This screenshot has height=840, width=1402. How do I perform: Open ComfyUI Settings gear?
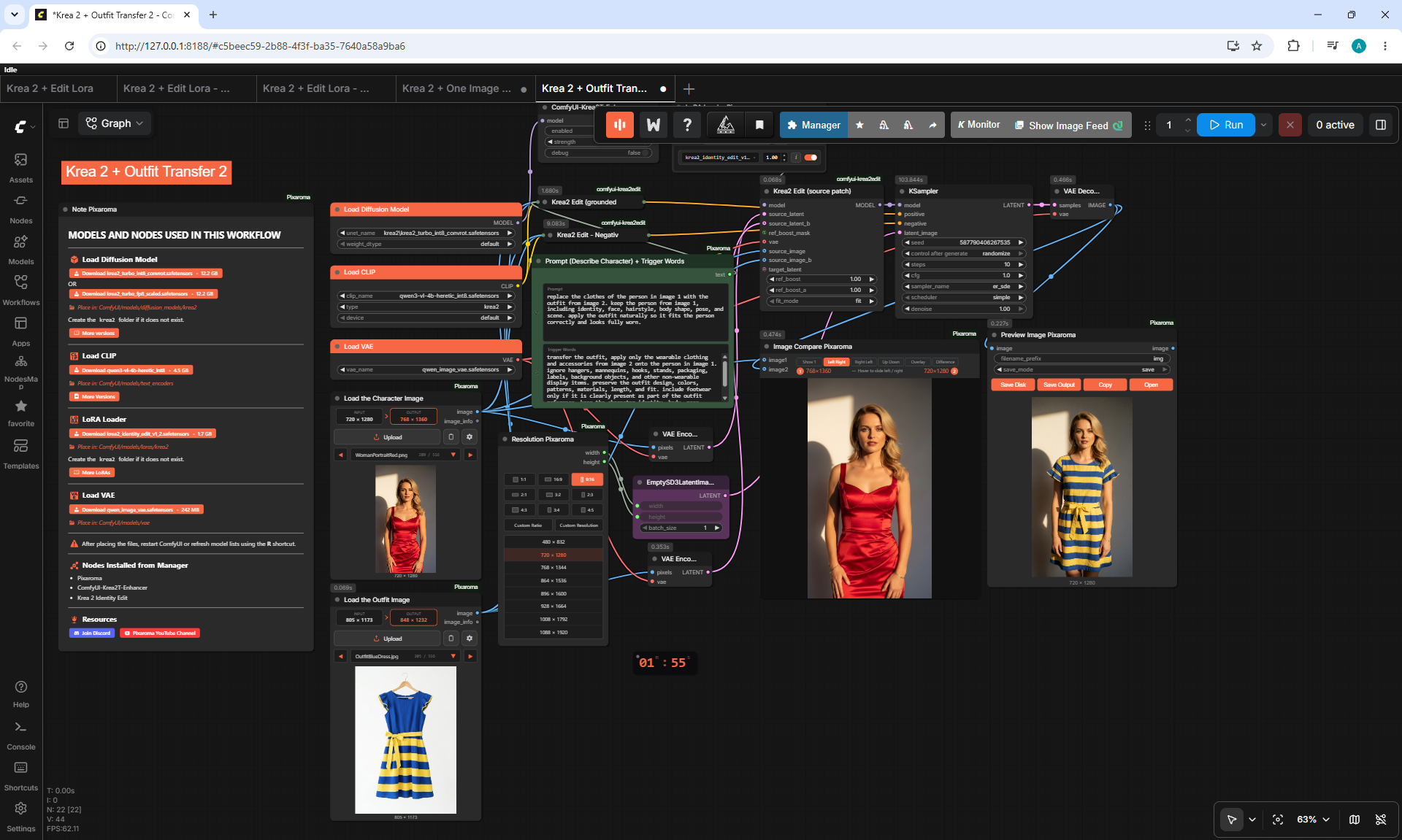tap(20, 817)
